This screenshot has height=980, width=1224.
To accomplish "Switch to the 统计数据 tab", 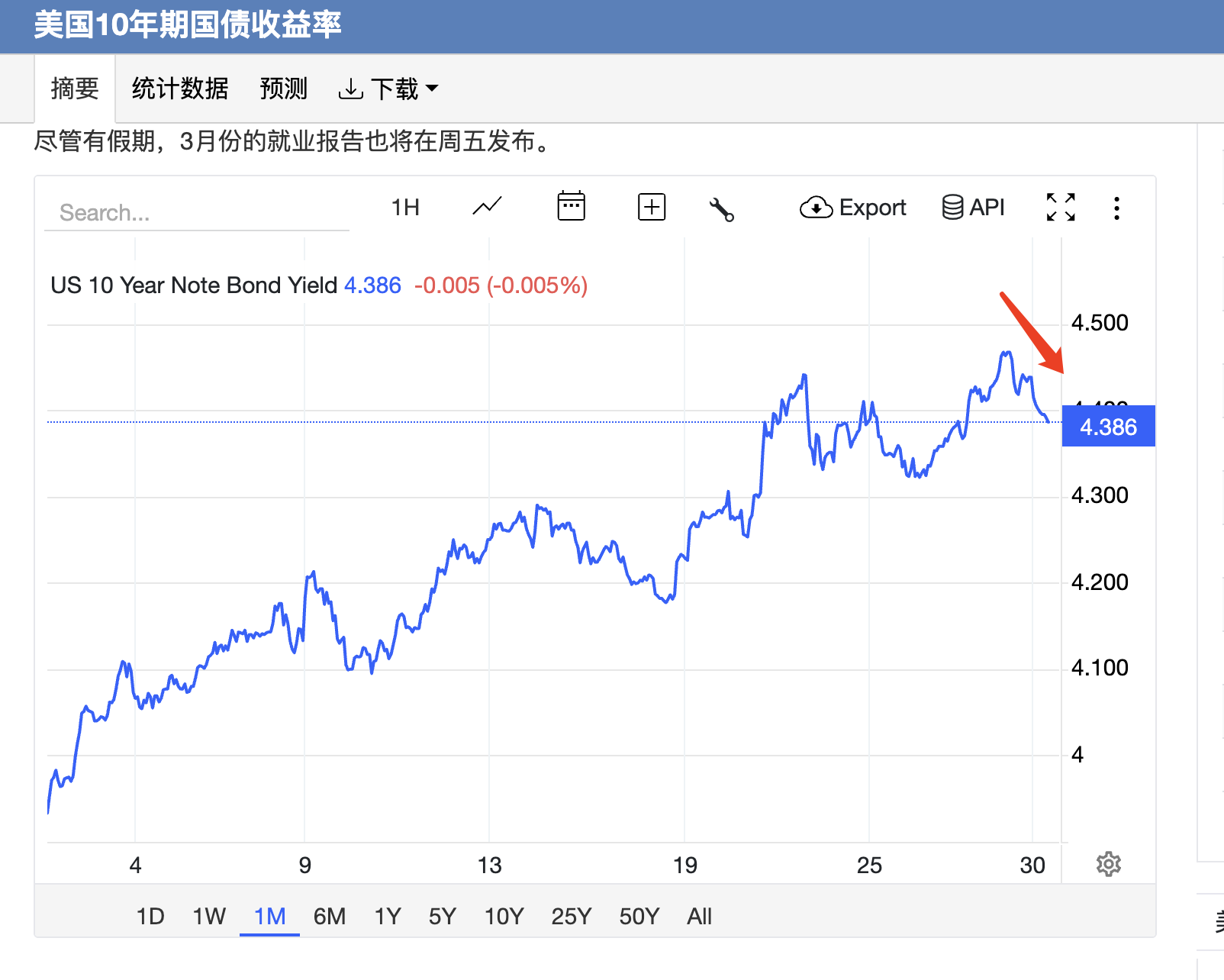I will [x=180, y=89].
